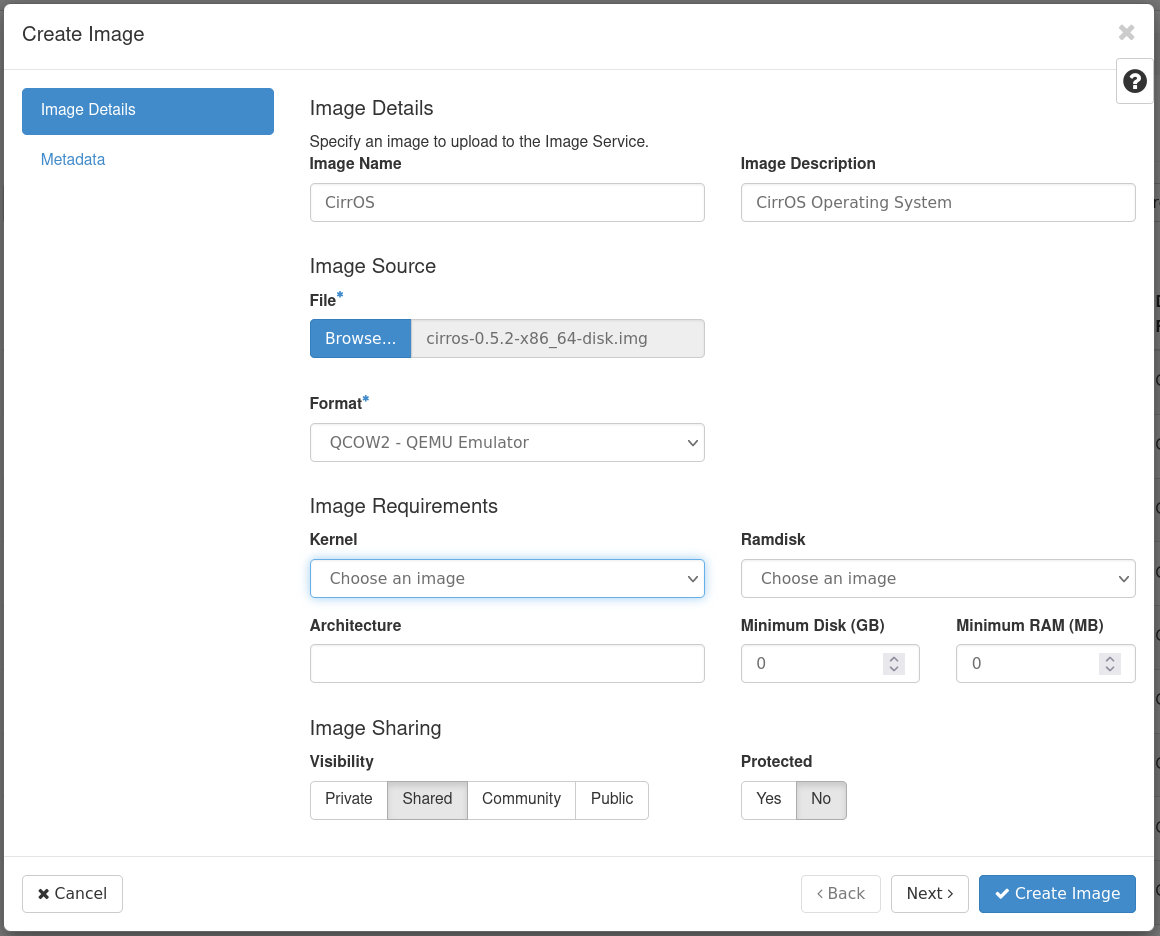Image resolution: width=1160 pixels, height=936 pixels.
Task: Cancel the image creation
Action: click(72, 894)
